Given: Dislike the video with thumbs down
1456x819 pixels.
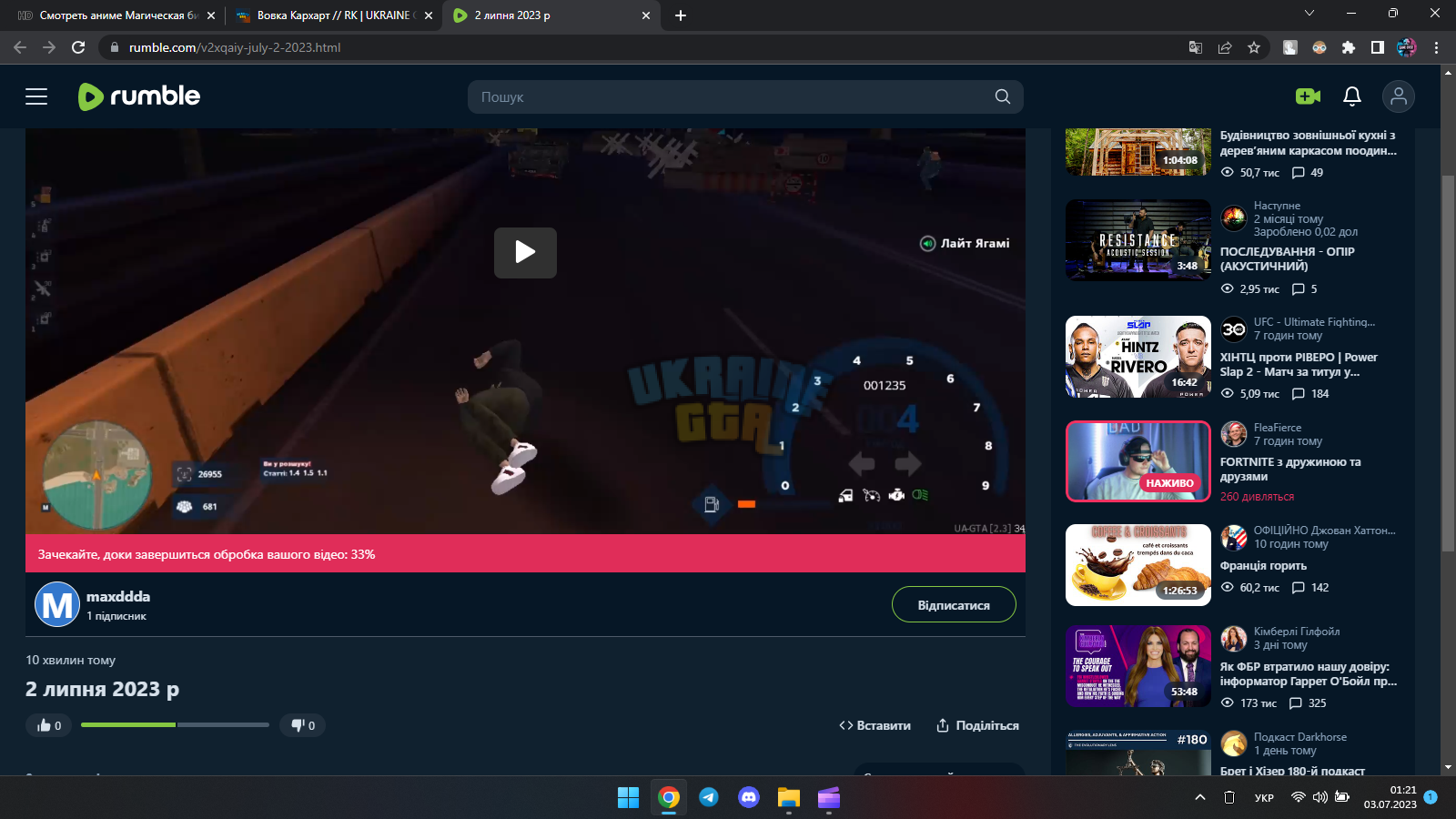Looking at the screenshot, I should click(x=303, y=725).
